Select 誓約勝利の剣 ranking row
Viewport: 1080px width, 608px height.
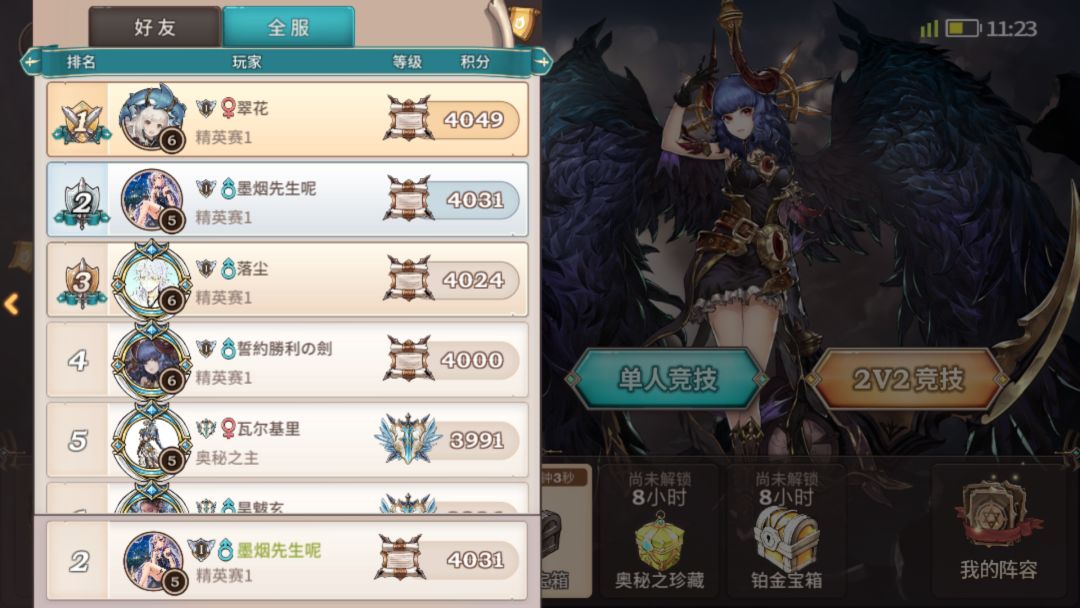coord(287,359)
